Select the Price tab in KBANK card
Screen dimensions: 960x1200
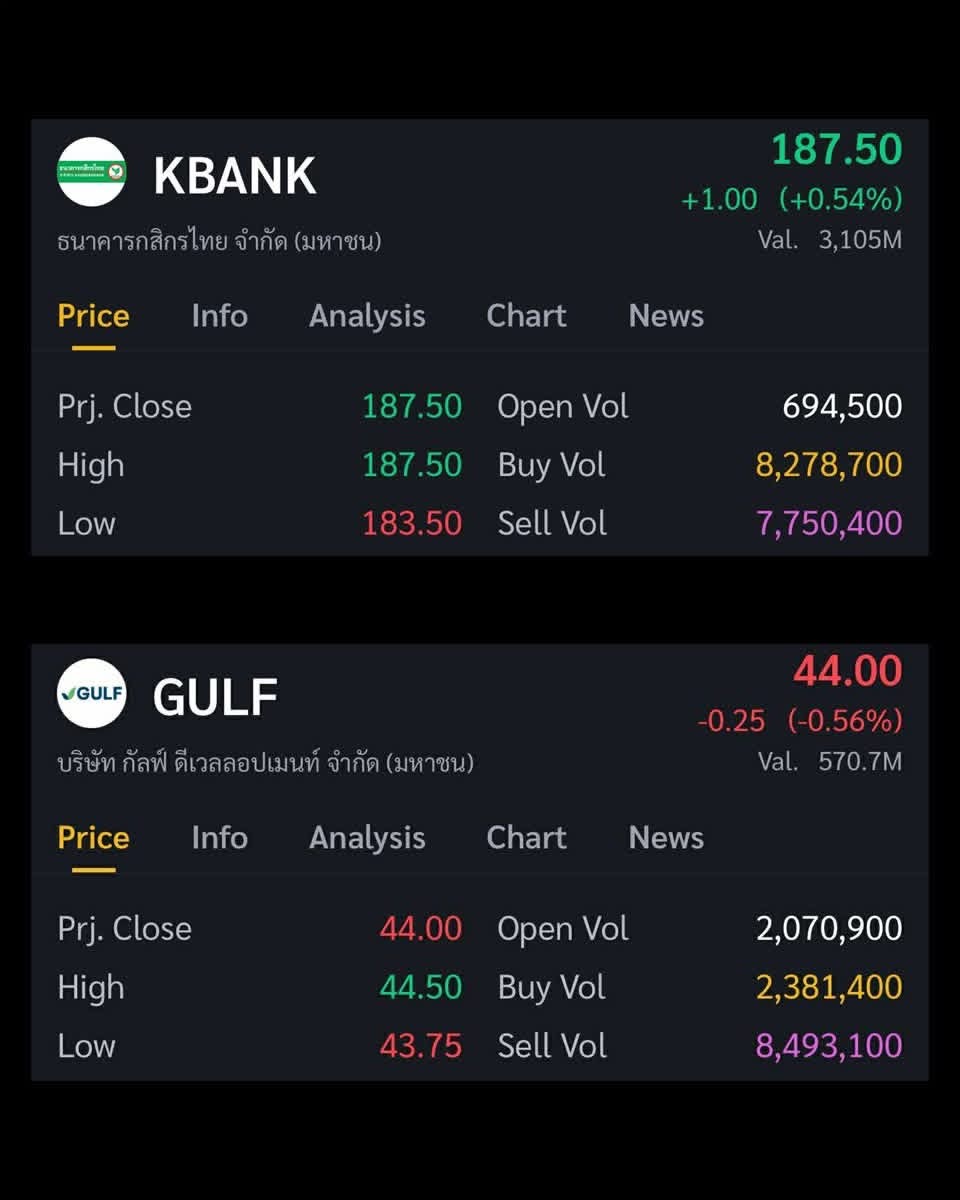tap(93, 316)
